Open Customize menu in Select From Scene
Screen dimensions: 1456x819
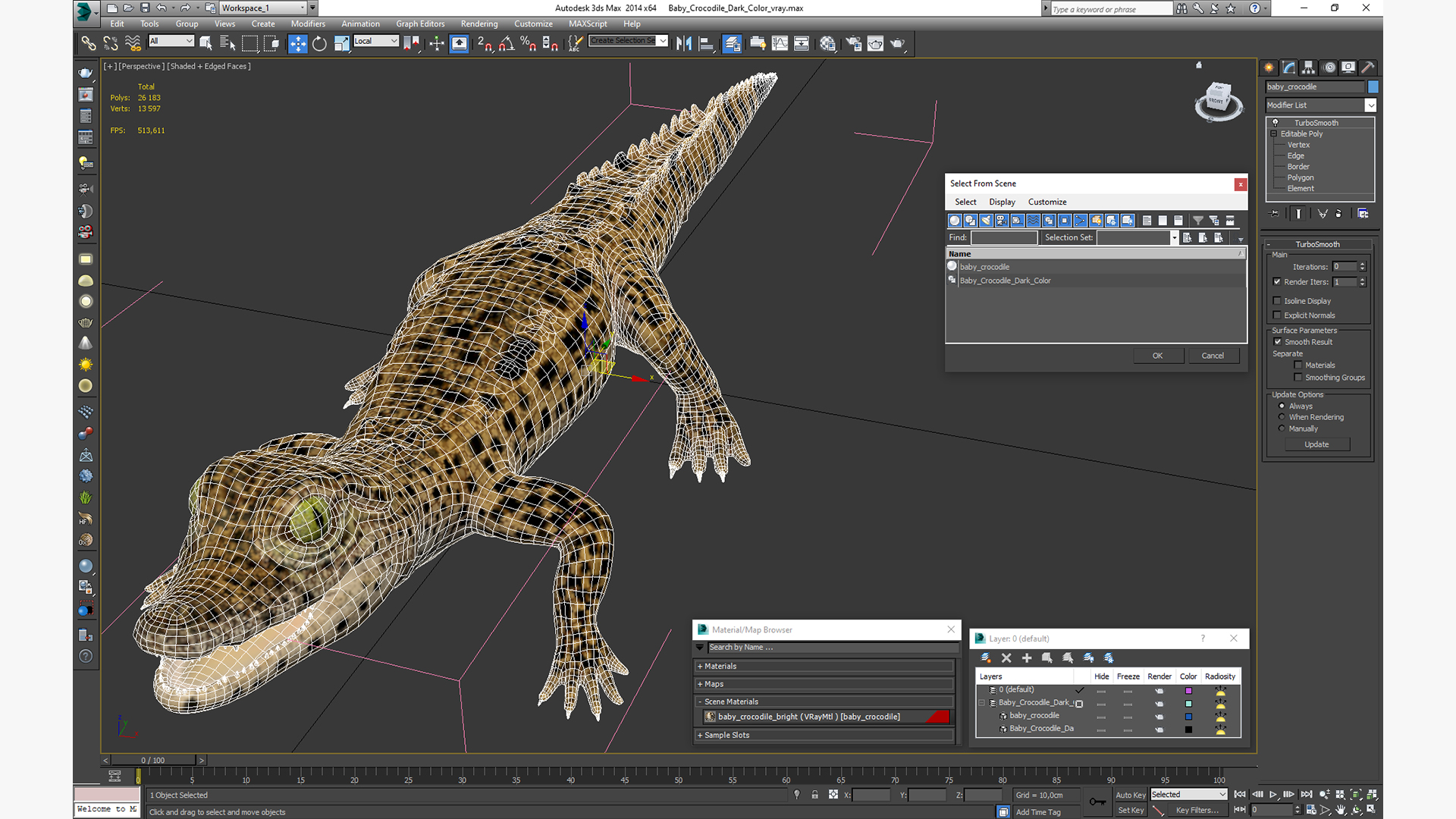pyautogui.click(x=1047, y=202)
